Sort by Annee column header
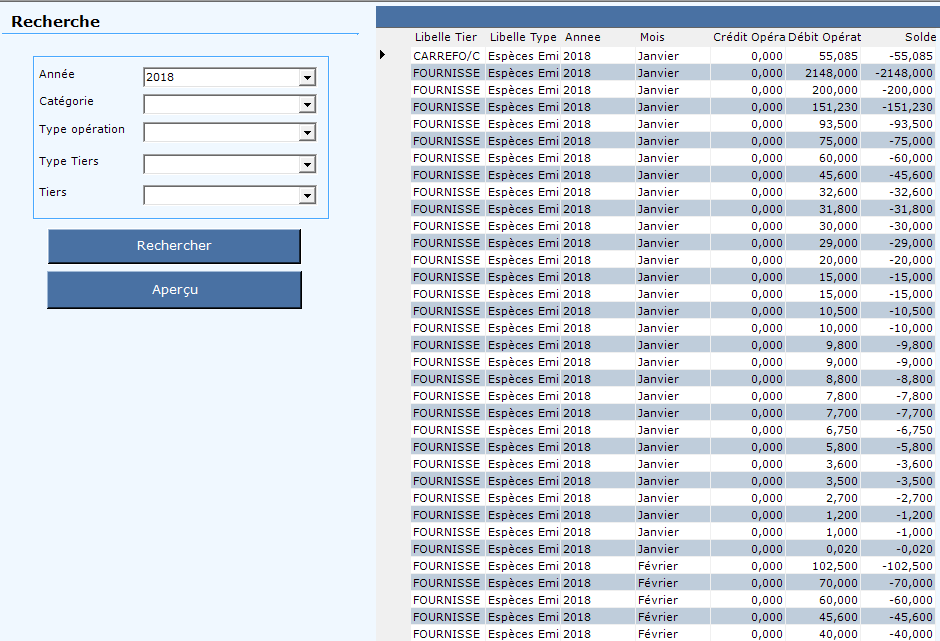The width and height of the screenshot is (940, 641). pos(582,37)
